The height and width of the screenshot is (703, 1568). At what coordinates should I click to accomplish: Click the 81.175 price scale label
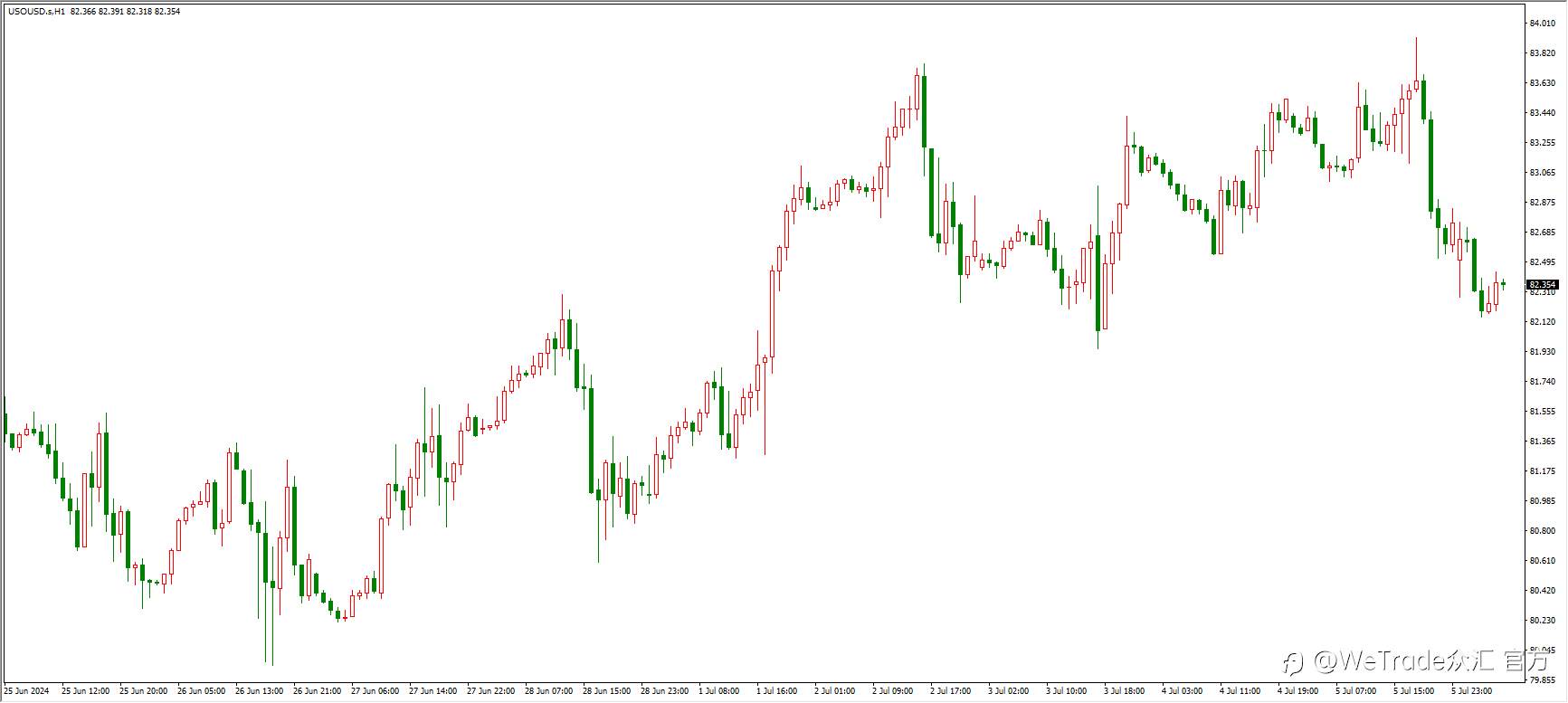tap(1543, 471)
